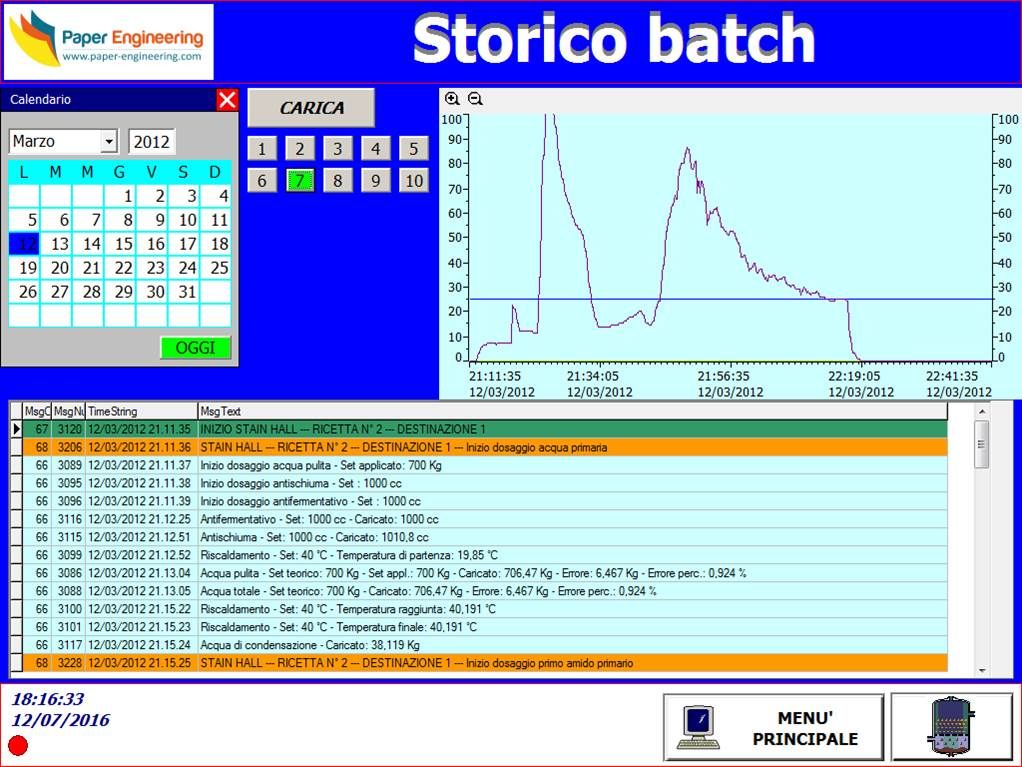Open the tank plant view icon
This screenshot has width=1022, height=767.
(951, 725)
